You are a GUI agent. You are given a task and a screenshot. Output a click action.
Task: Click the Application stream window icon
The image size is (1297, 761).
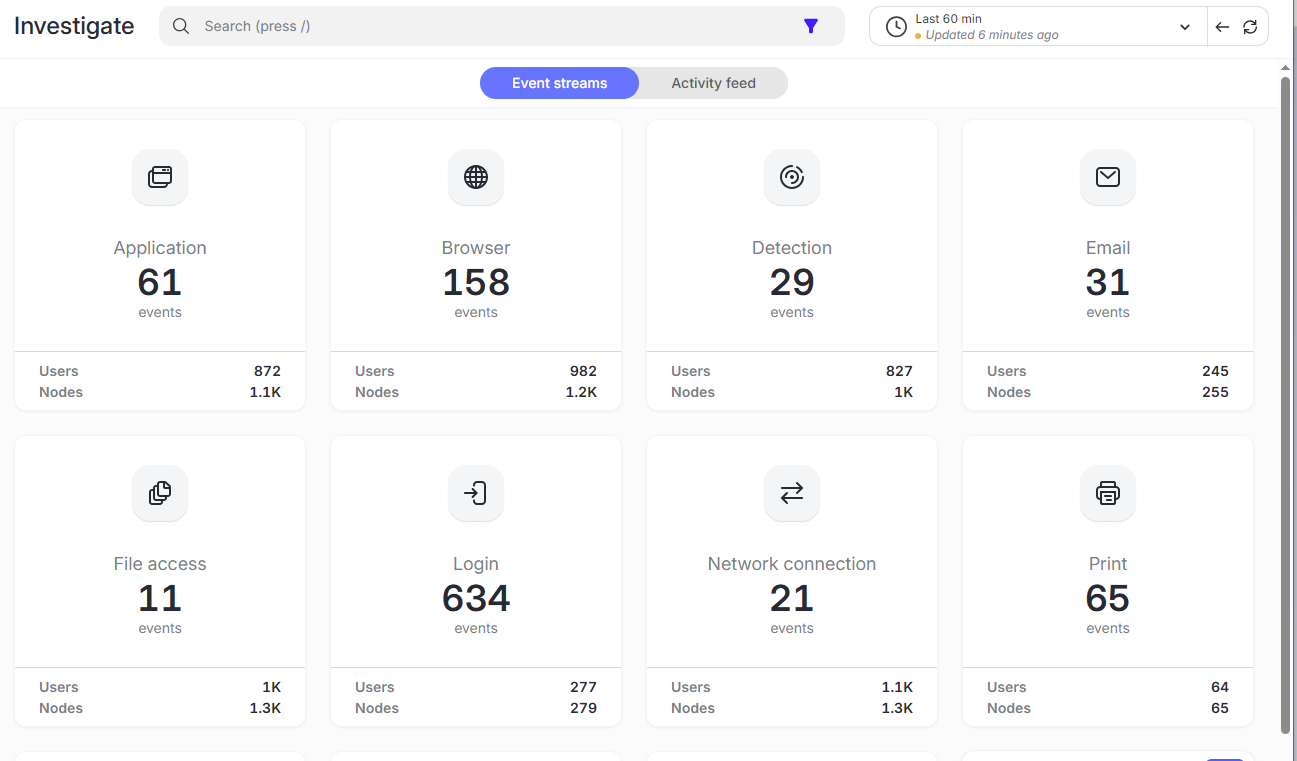(x=160, y=178)
